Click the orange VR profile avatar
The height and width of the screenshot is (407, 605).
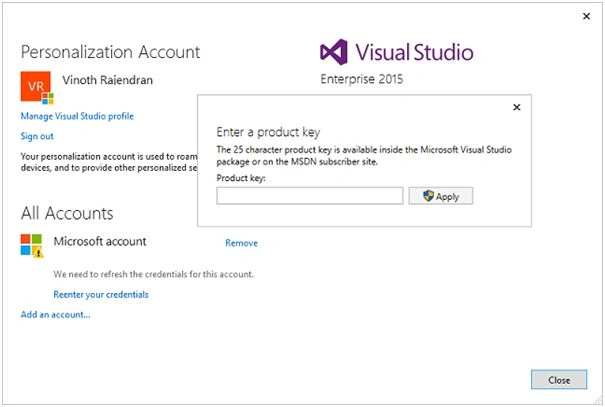coord(35,86)
